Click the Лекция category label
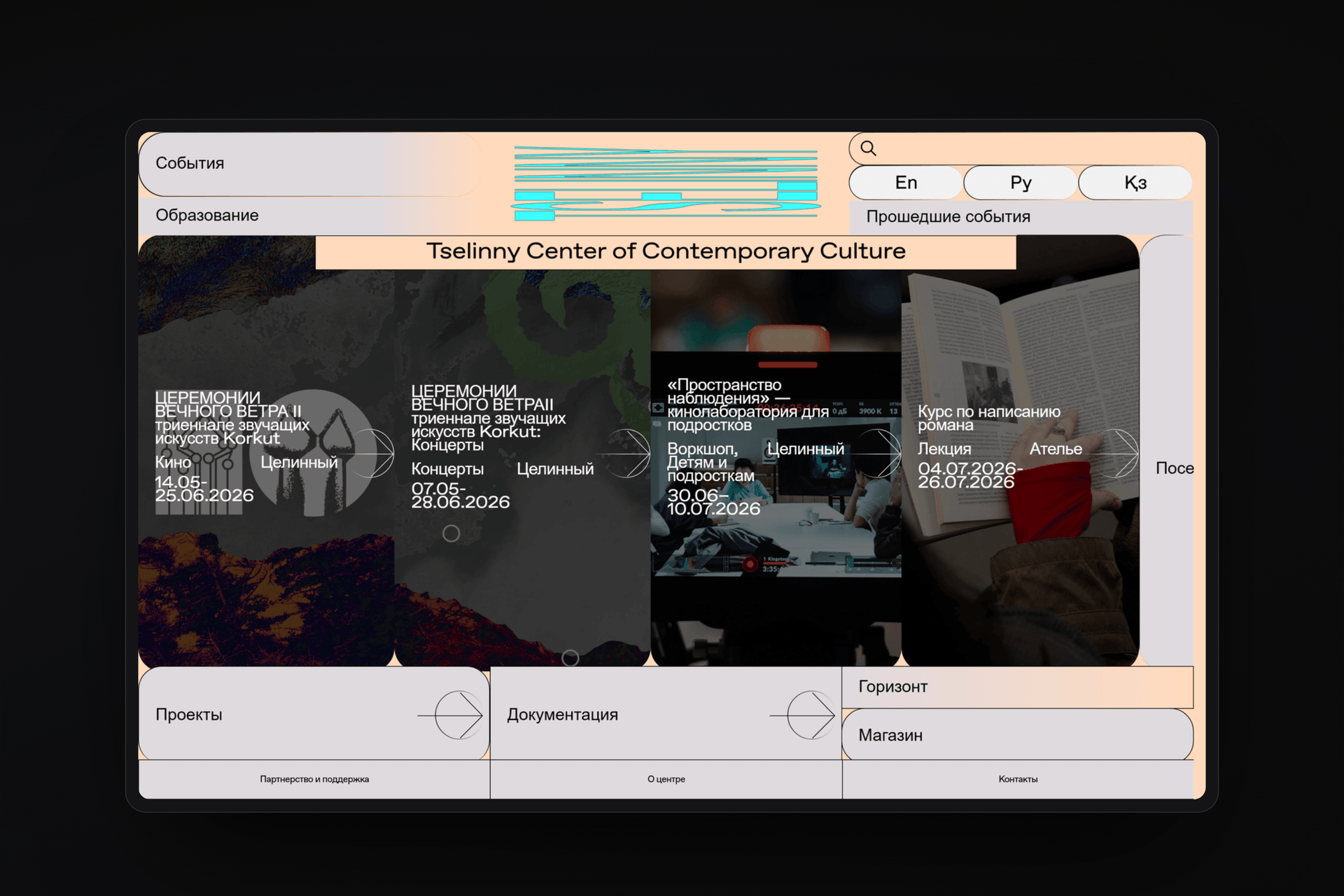1344x896 pixels. 944,449
